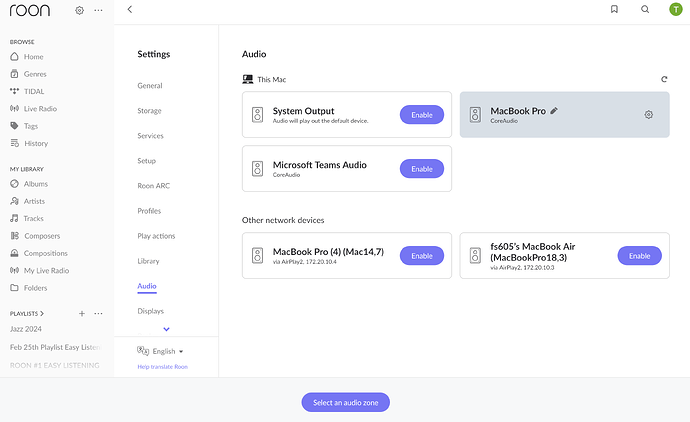The height and width of the screenshot is (422, 690).
Task: Select the MacBook Pro CoreAudio card
Action: pos(565,115)
